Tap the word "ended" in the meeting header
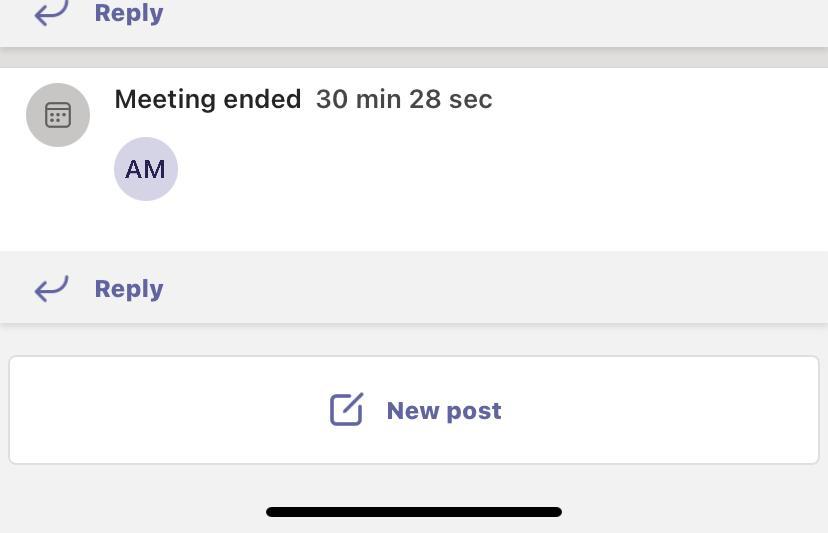 point(264,99)
